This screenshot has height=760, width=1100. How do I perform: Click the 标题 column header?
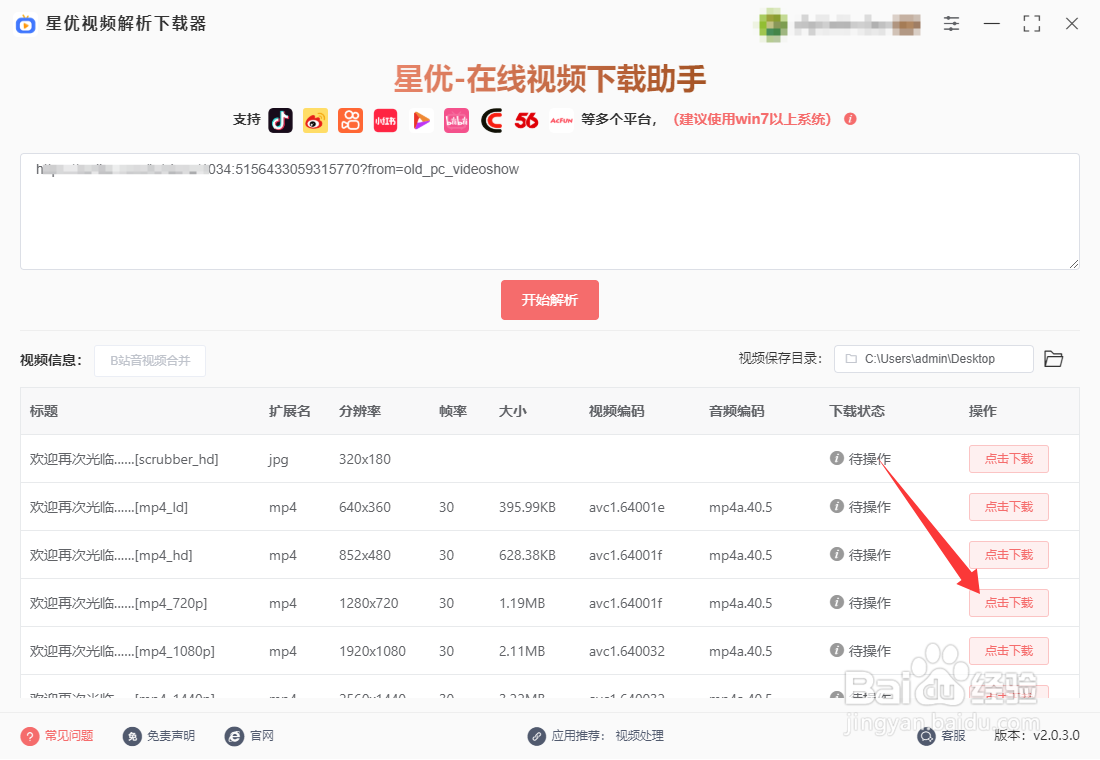pyautogui.click(x=43, y=411)
